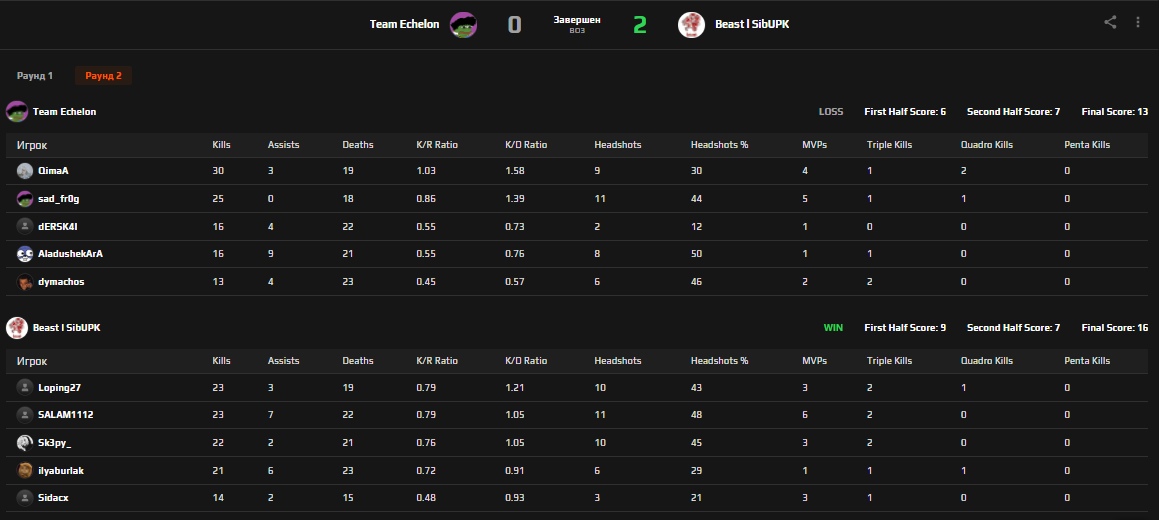Image resolution: width=1159 pixels, height=520 pixels.
Task: Click Team Echelon name in header
Action: pyautogui.click(x=404, y=25)
